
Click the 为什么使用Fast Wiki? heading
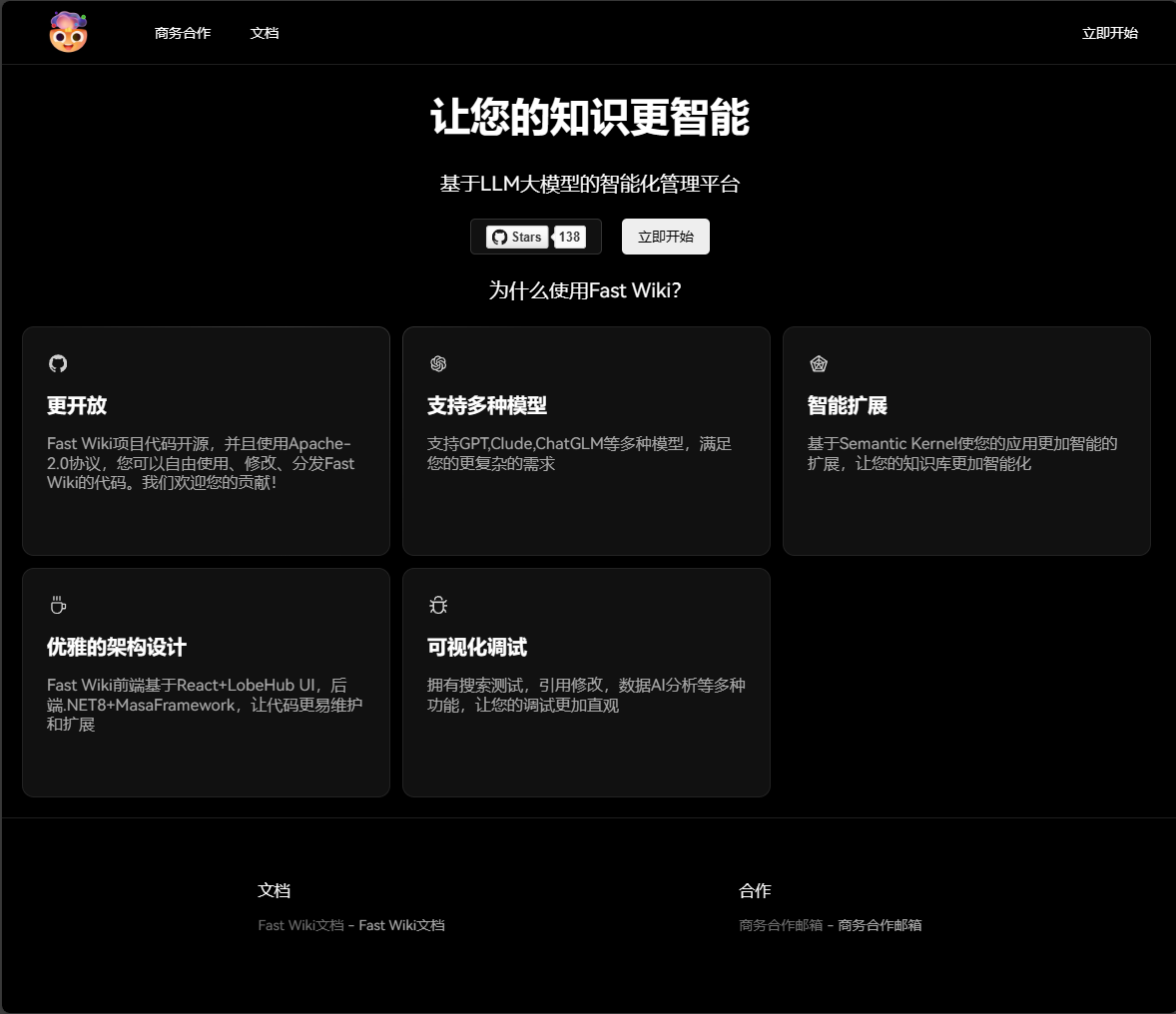tap(585, 290)
